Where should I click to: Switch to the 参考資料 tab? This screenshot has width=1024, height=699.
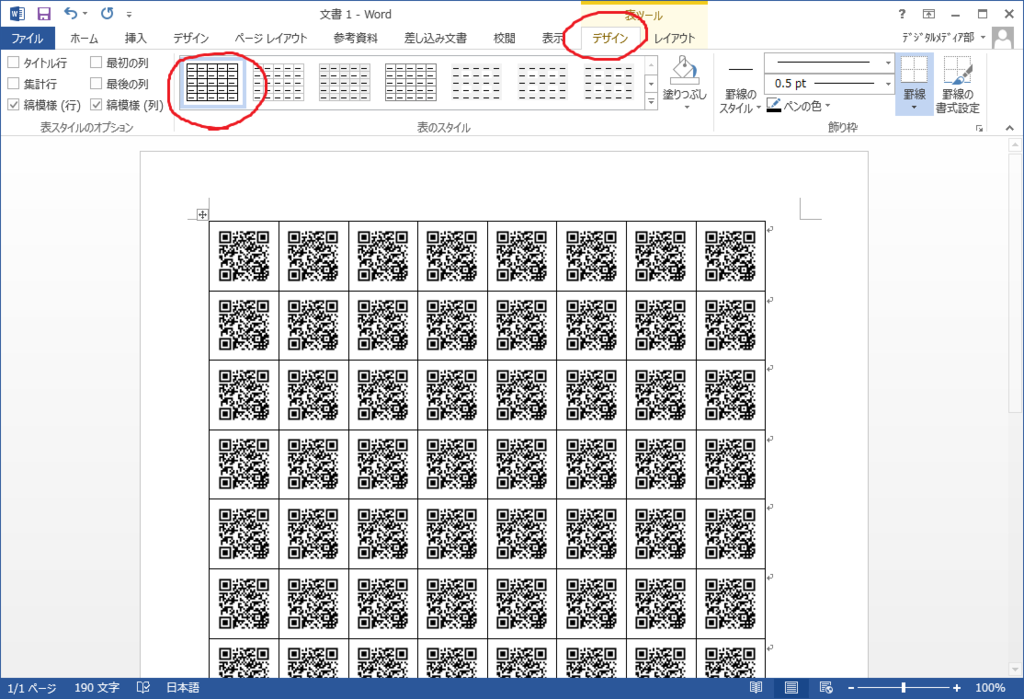click(x=355, y=39)
